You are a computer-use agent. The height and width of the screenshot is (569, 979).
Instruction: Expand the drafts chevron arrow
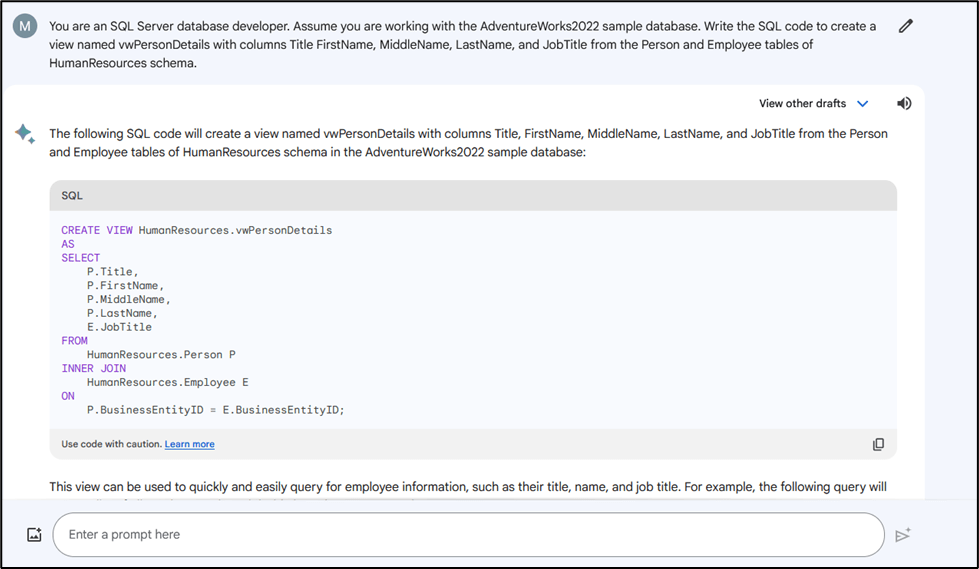[863, 103]
